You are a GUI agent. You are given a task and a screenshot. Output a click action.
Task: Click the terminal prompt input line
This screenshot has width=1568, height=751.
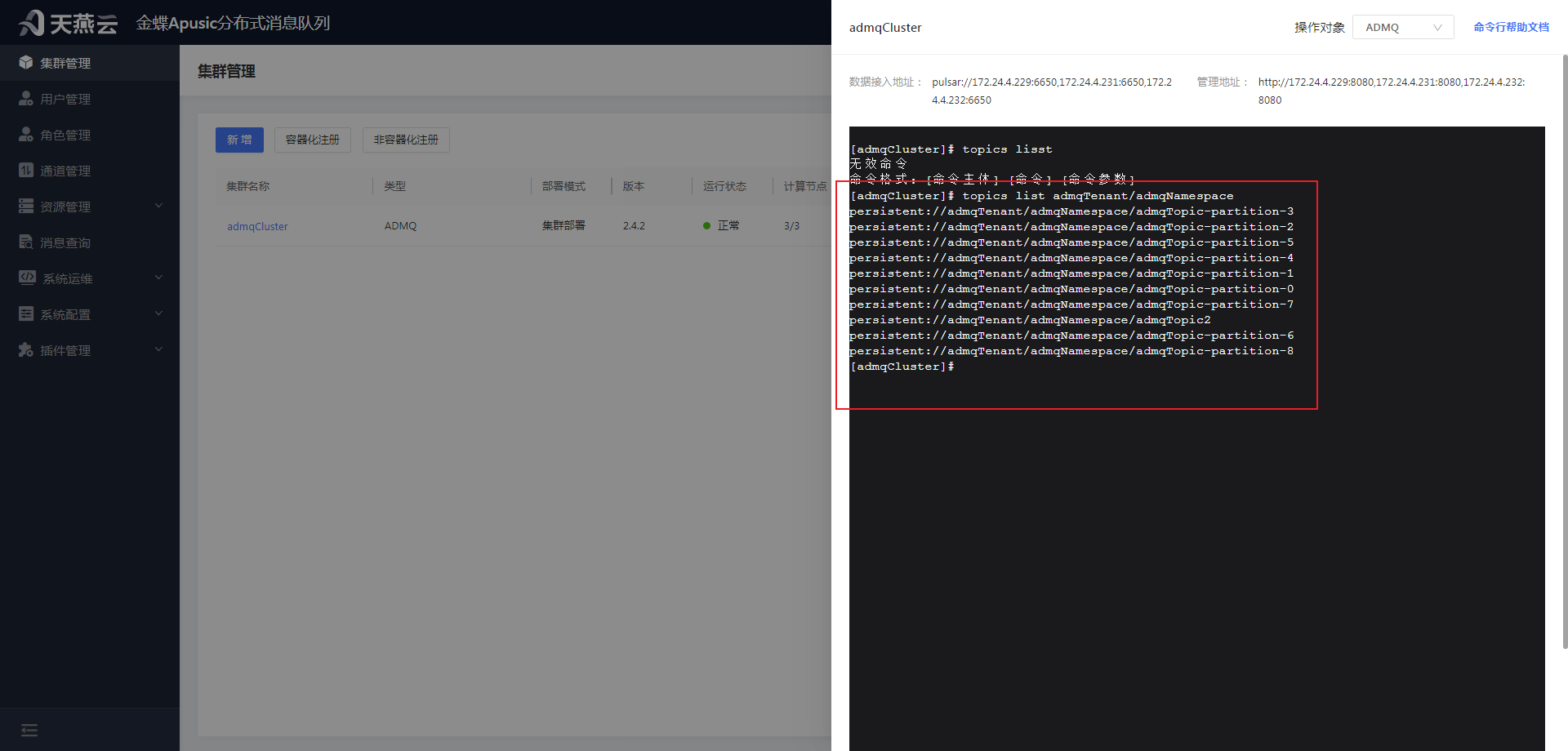[902, 367]
